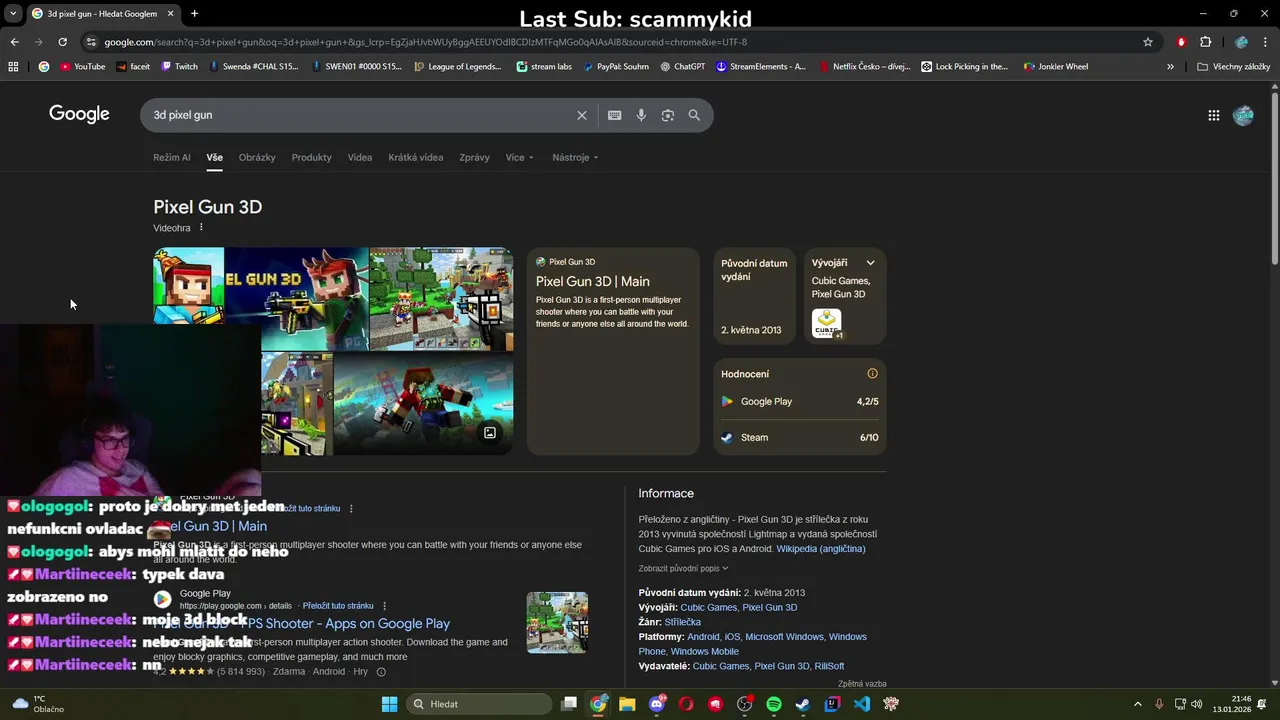Show hidden tray icons chevron
The image size is (1280, 720).
point(1137,704)
